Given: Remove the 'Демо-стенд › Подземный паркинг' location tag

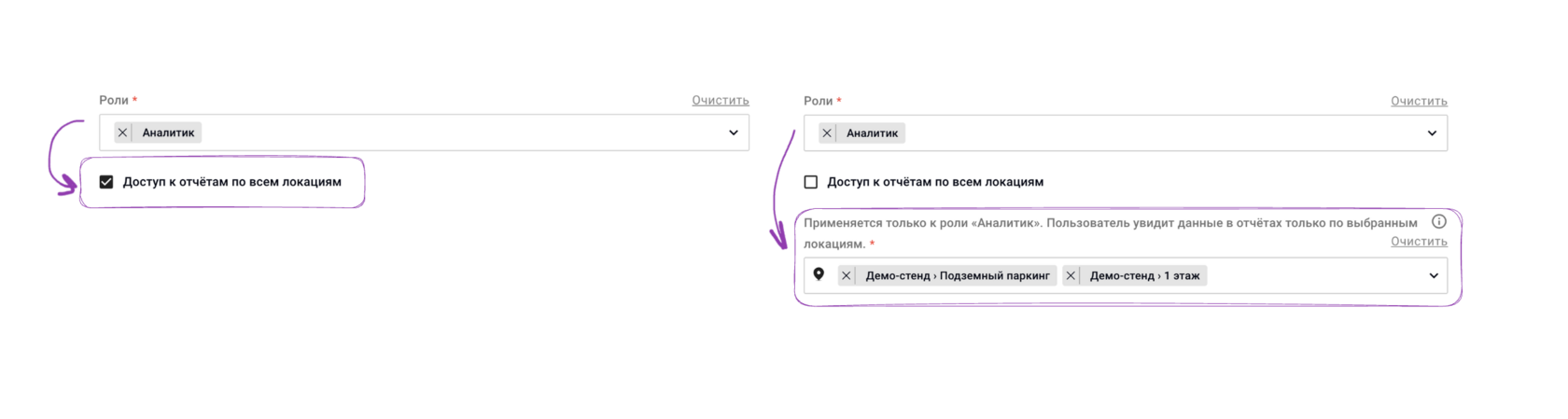Looking at the screenshot, I should 847,275.
